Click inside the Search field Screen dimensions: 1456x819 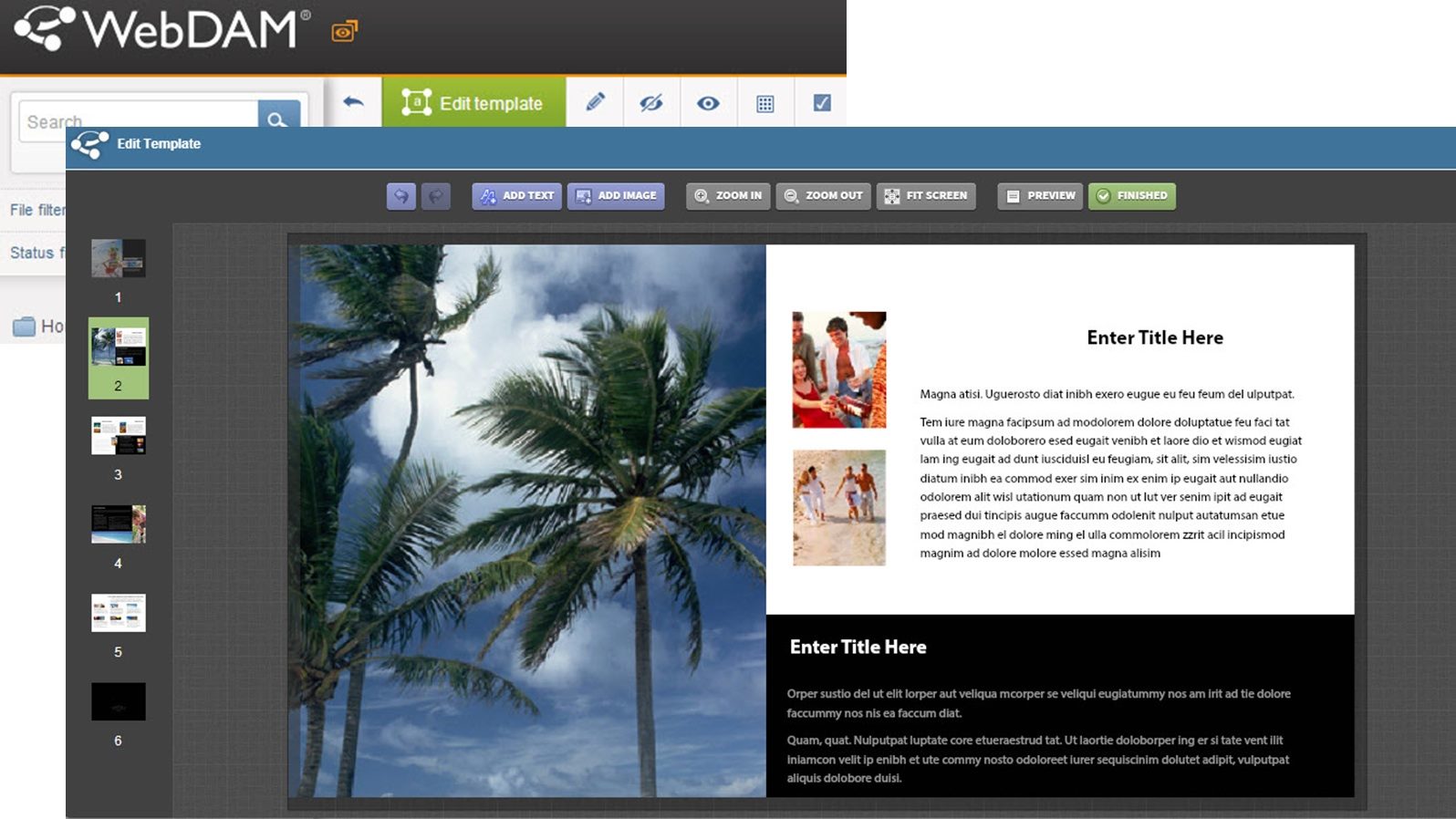(x=137, y=119)
